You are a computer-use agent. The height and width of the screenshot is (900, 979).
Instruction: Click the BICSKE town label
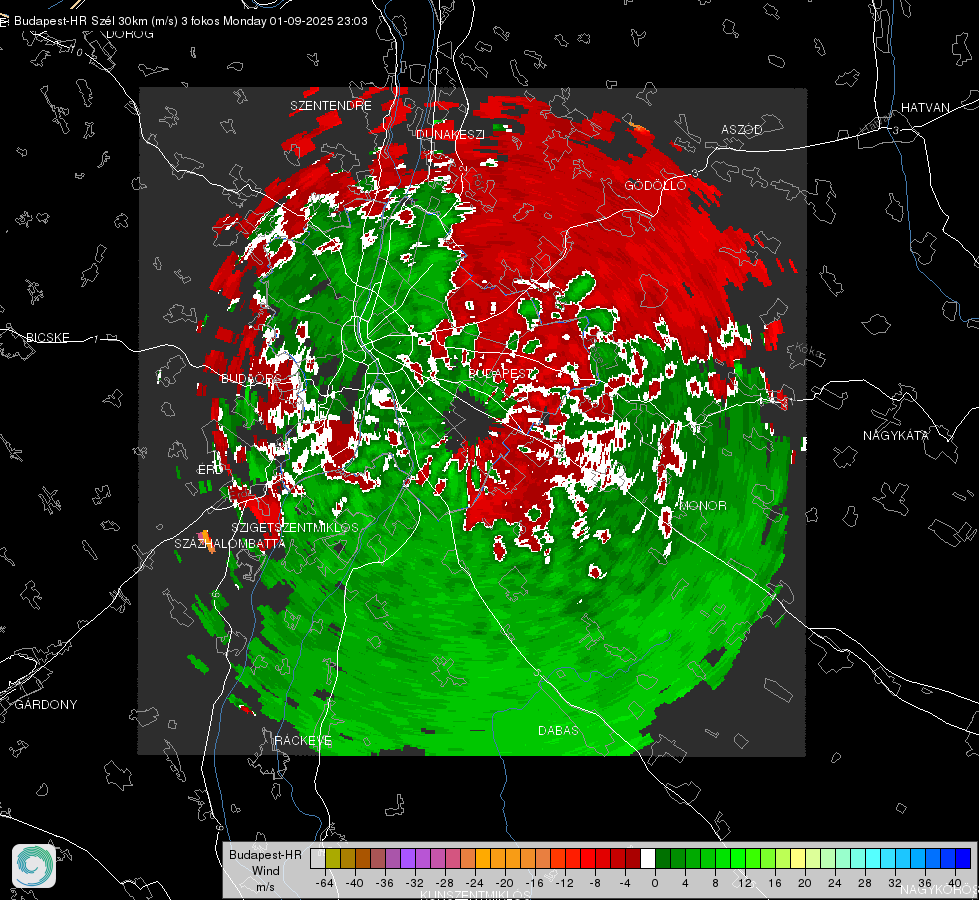48,337
